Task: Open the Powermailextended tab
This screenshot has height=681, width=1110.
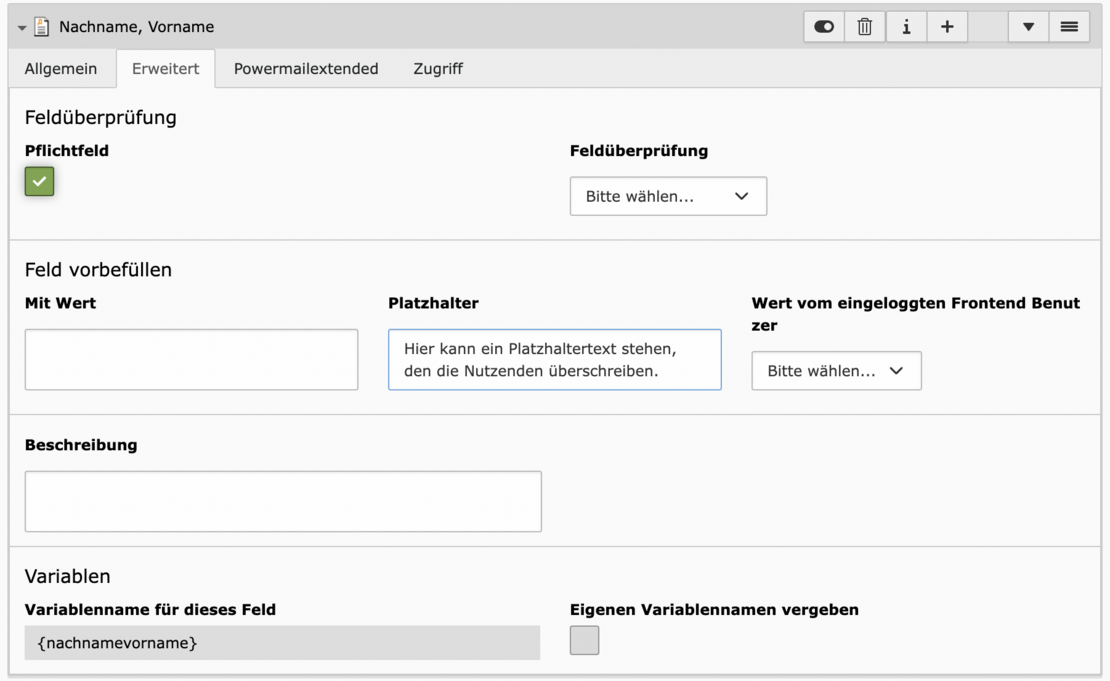Action: tap(306, 69)
